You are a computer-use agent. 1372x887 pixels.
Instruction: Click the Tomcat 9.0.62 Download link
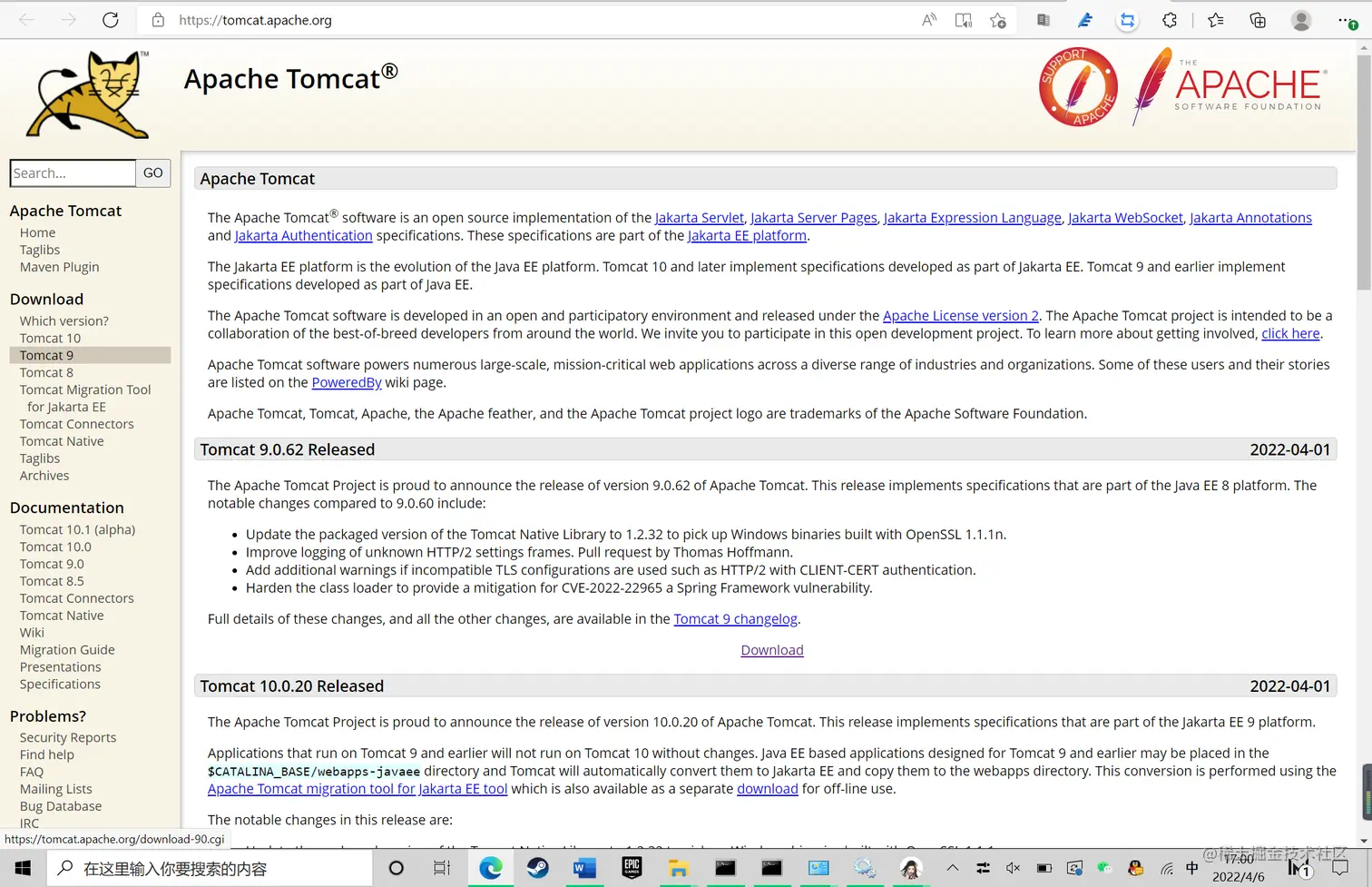pyautogui.click(x=772, y=650)
